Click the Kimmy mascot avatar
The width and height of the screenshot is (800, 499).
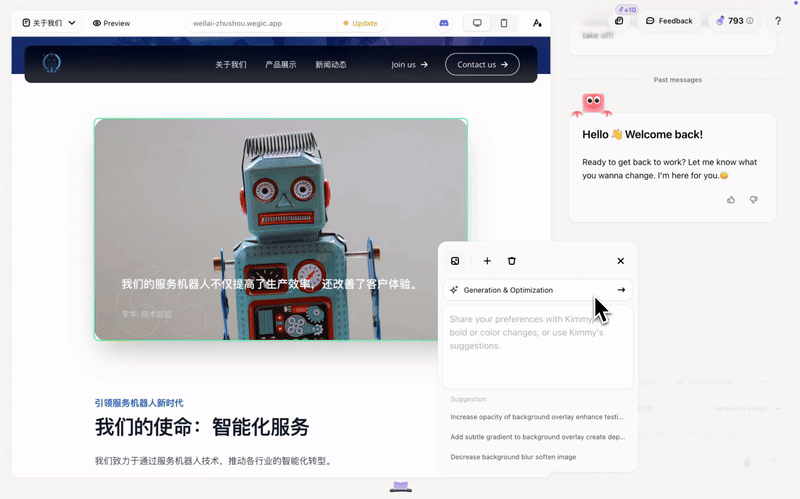(592, 105)
